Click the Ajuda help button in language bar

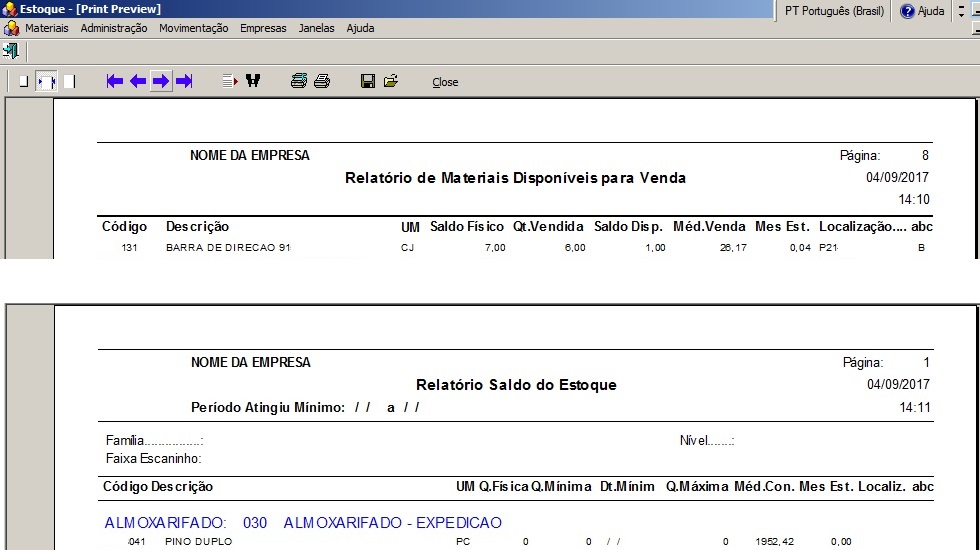(x=922, y=11)
